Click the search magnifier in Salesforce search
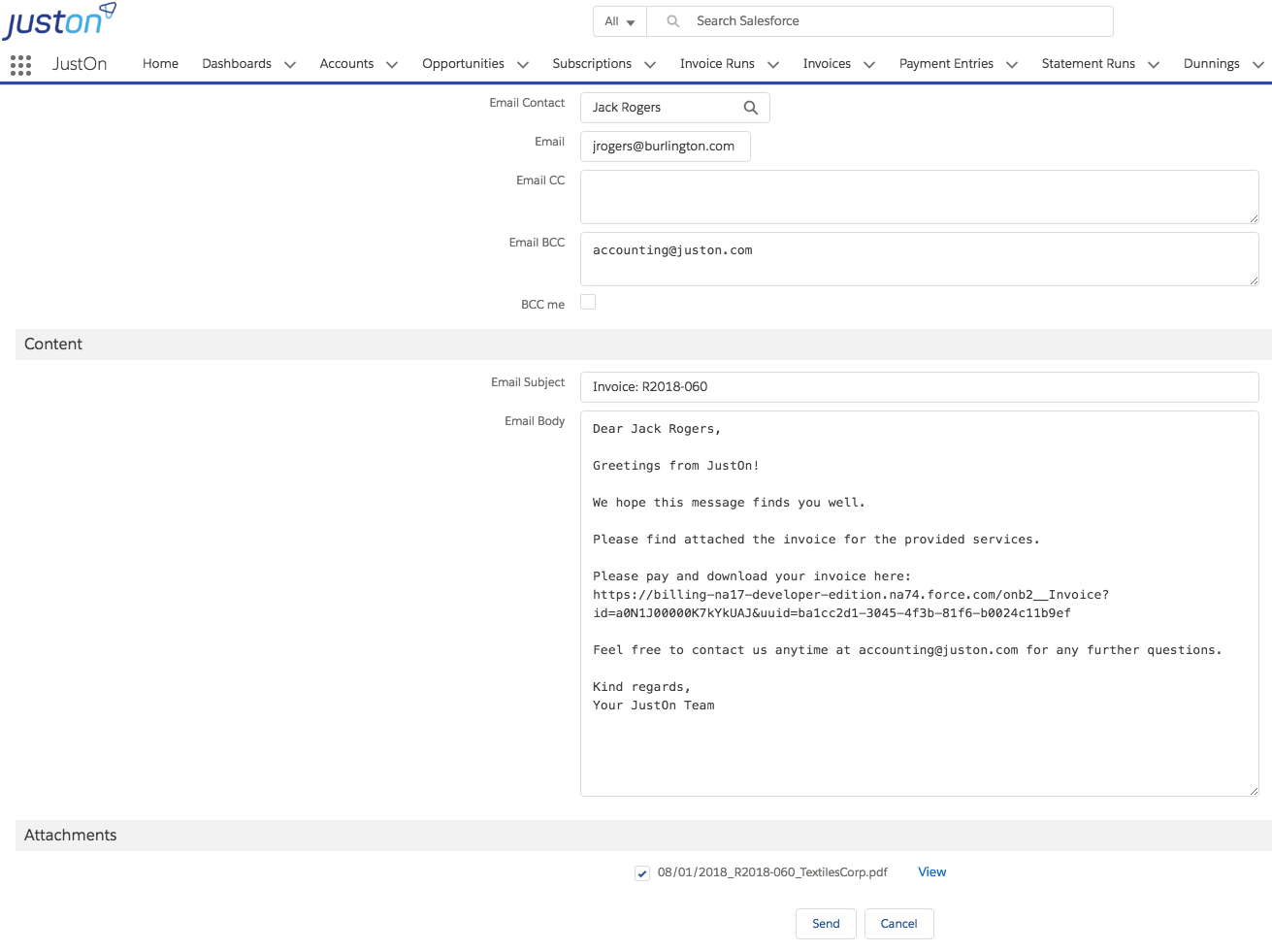The width and height of the screenshot is (1272, 952). 672,21
